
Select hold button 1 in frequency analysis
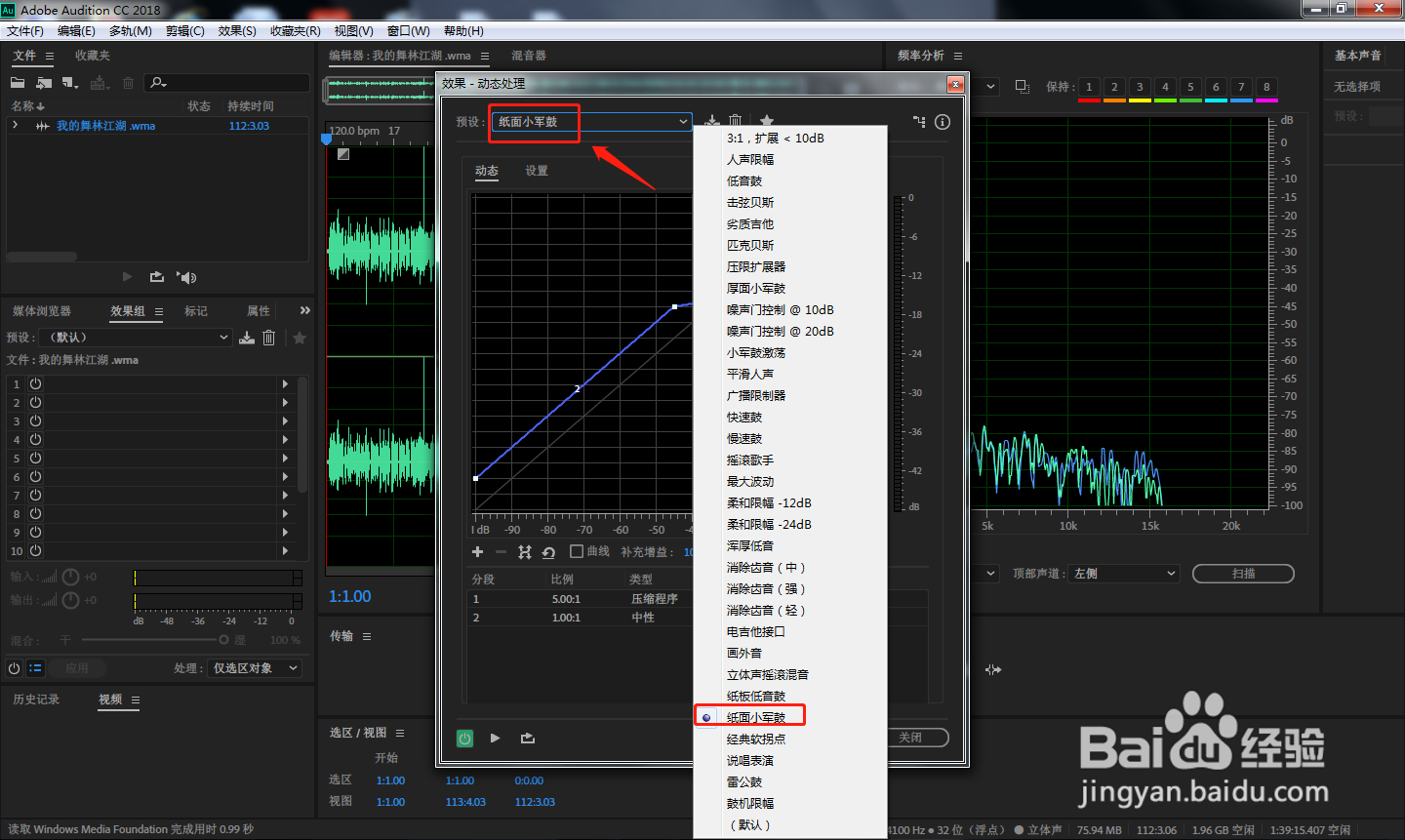tap(1089, 87)
